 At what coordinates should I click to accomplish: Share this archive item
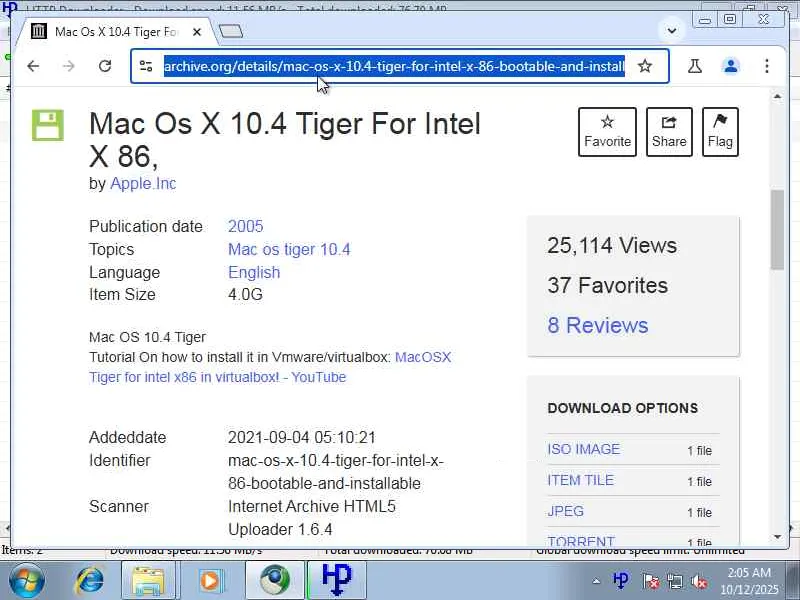tap(669, 132)
